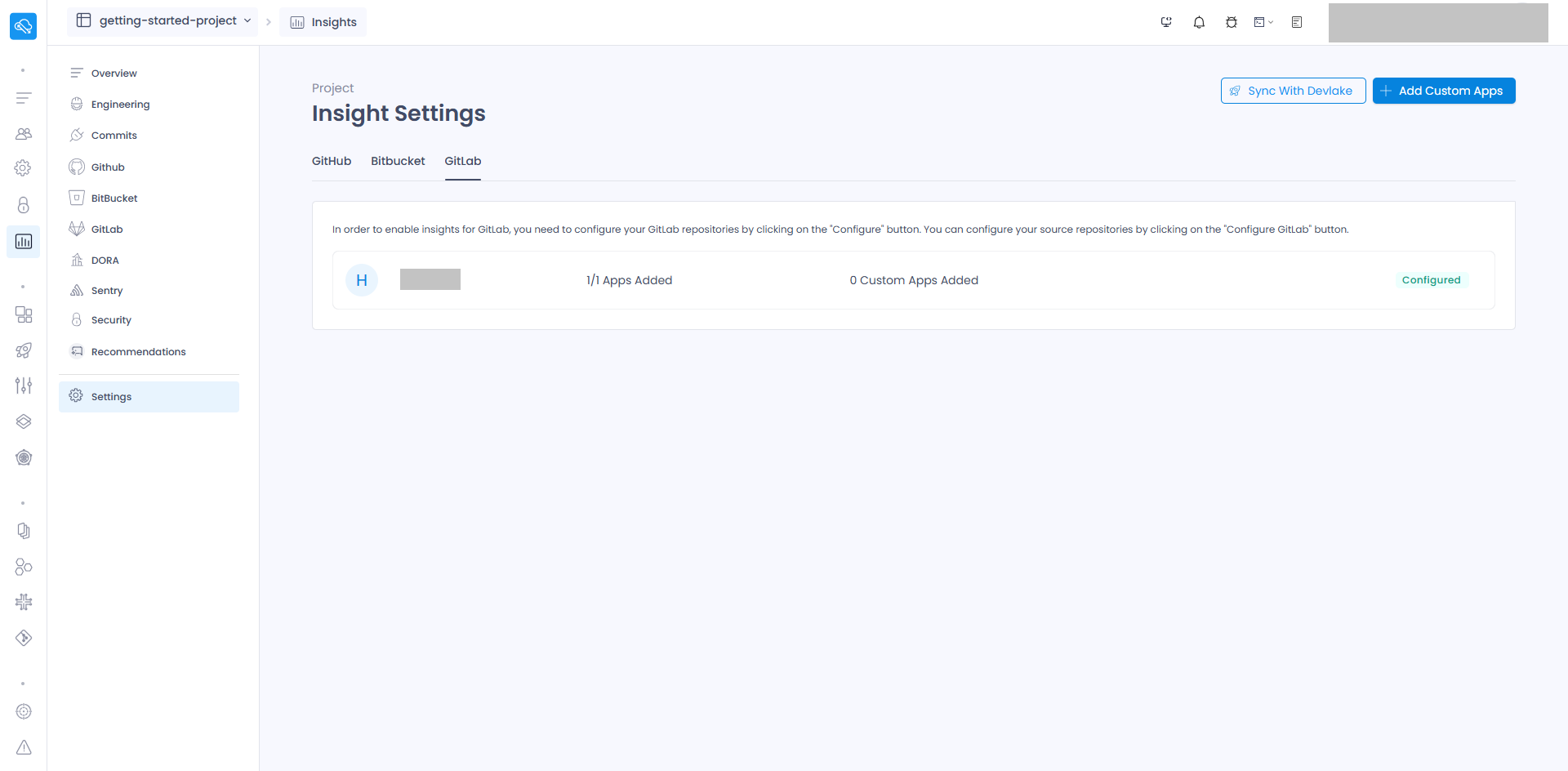Click the Configured status badge
The height and width of the screenshot is (771, 1568).
[x=1431, y=280]
